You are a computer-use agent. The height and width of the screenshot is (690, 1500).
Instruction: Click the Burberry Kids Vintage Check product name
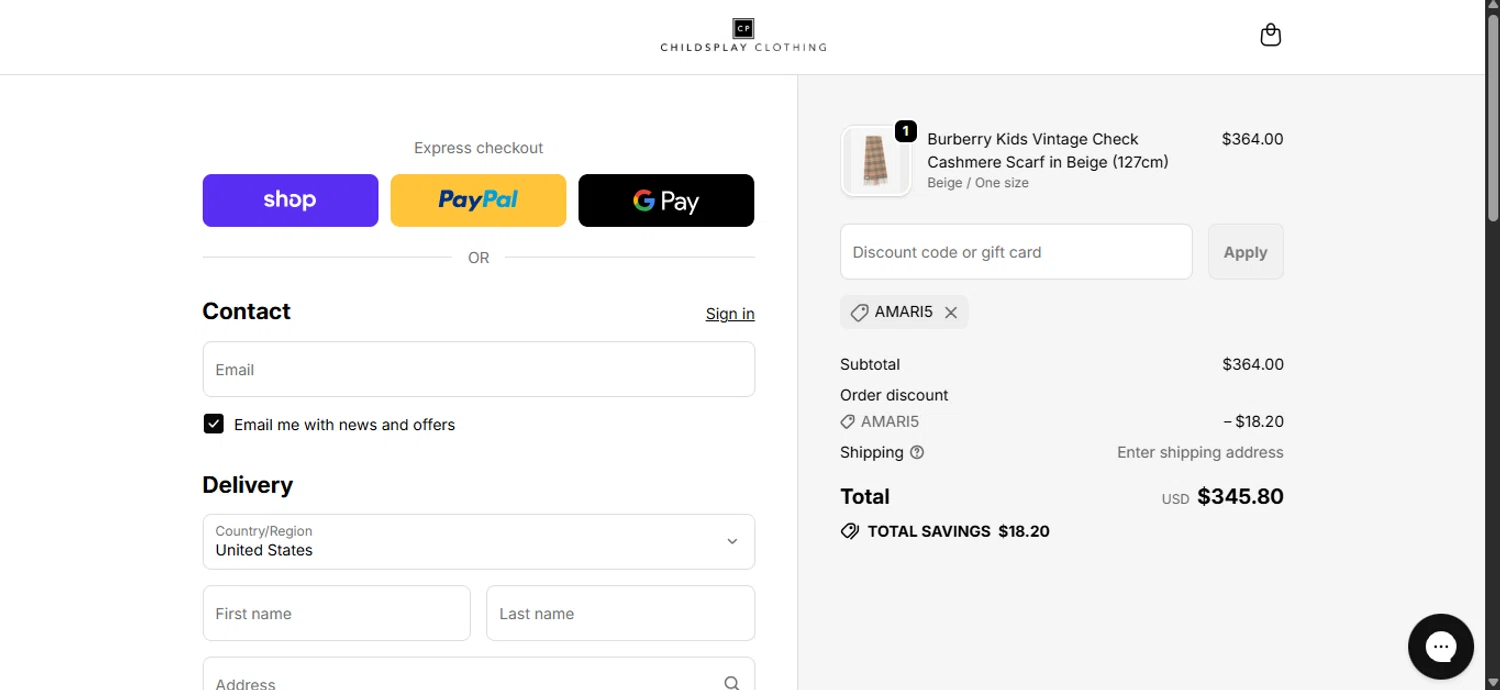1047,150
